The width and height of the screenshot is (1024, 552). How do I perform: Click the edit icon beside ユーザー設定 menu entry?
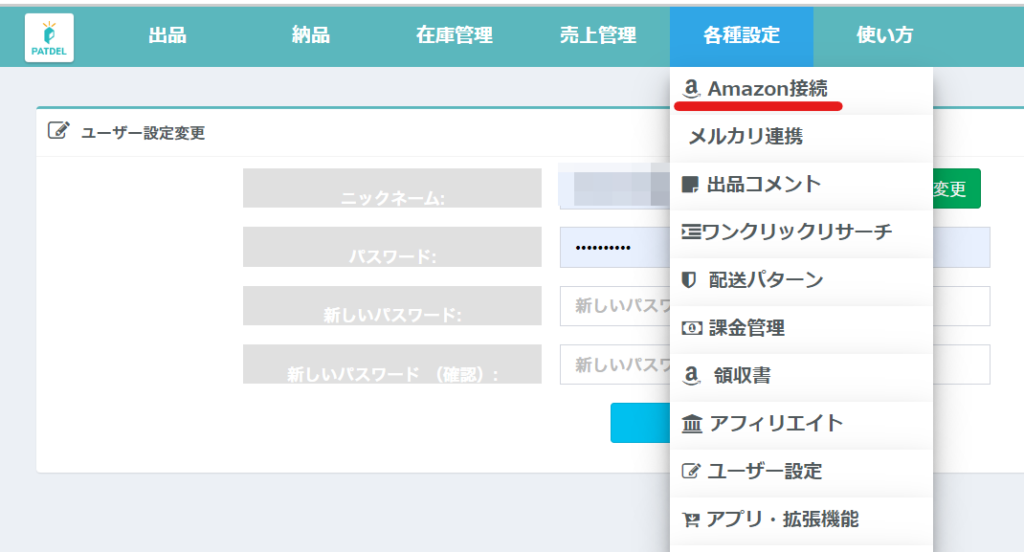690,471
